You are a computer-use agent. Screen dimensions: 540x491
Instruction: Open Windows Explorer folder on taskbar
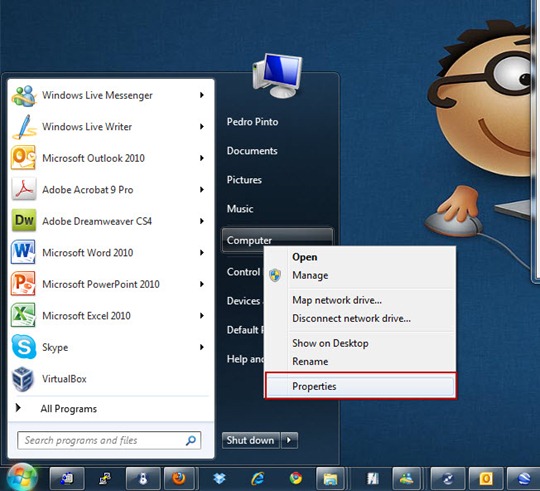(x=330, y=479)
